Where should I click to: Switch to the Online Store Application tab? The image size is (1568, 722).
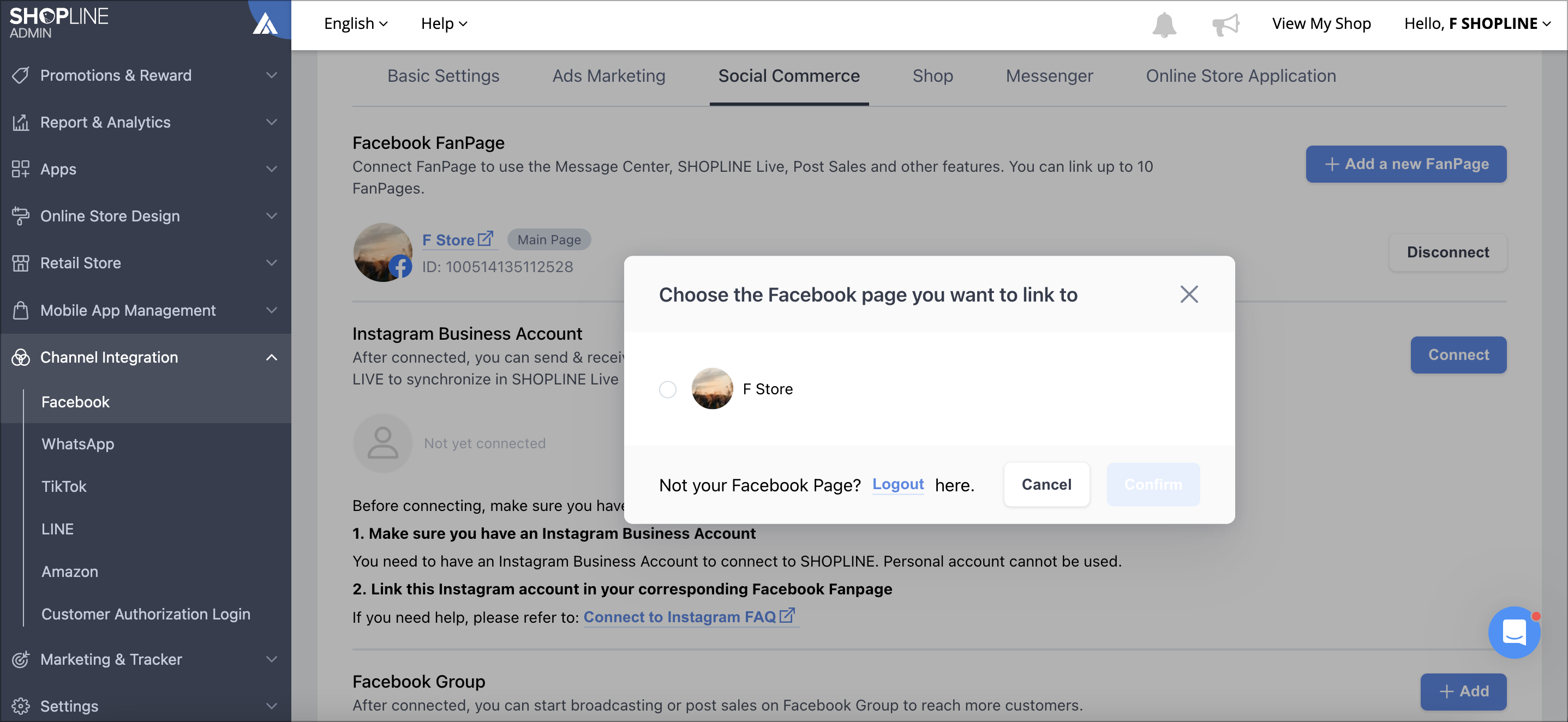(x=1241, y=76)
